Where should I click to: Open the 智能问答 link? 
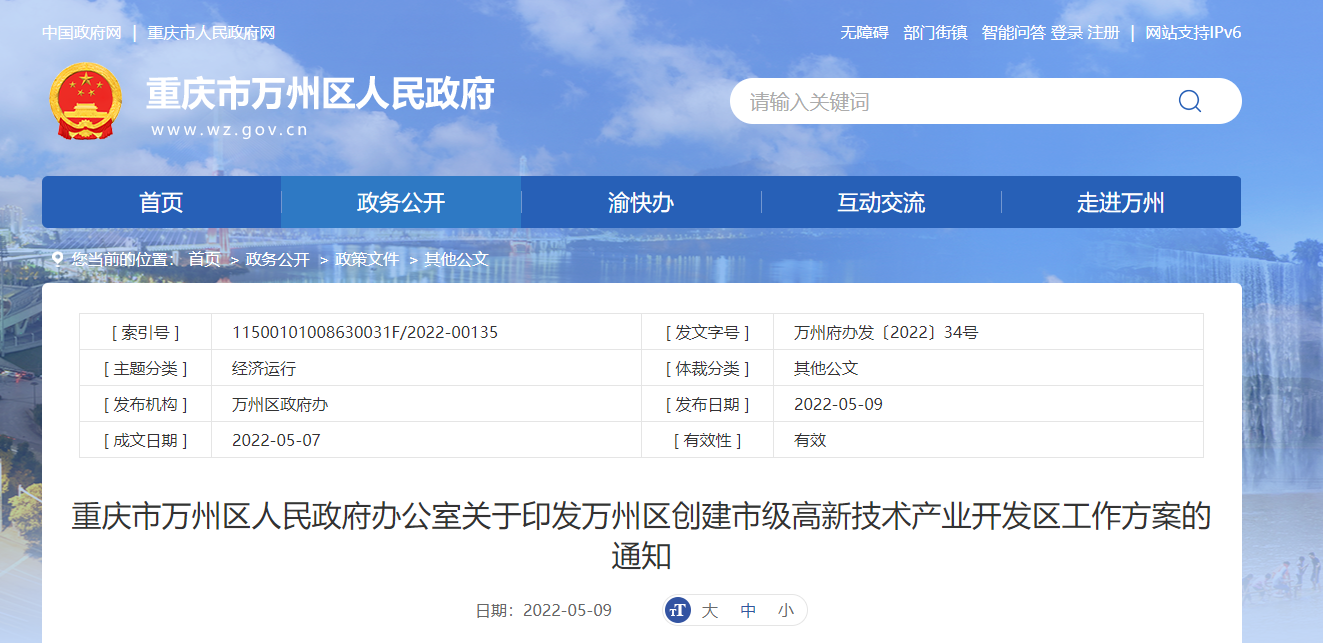1013,33
